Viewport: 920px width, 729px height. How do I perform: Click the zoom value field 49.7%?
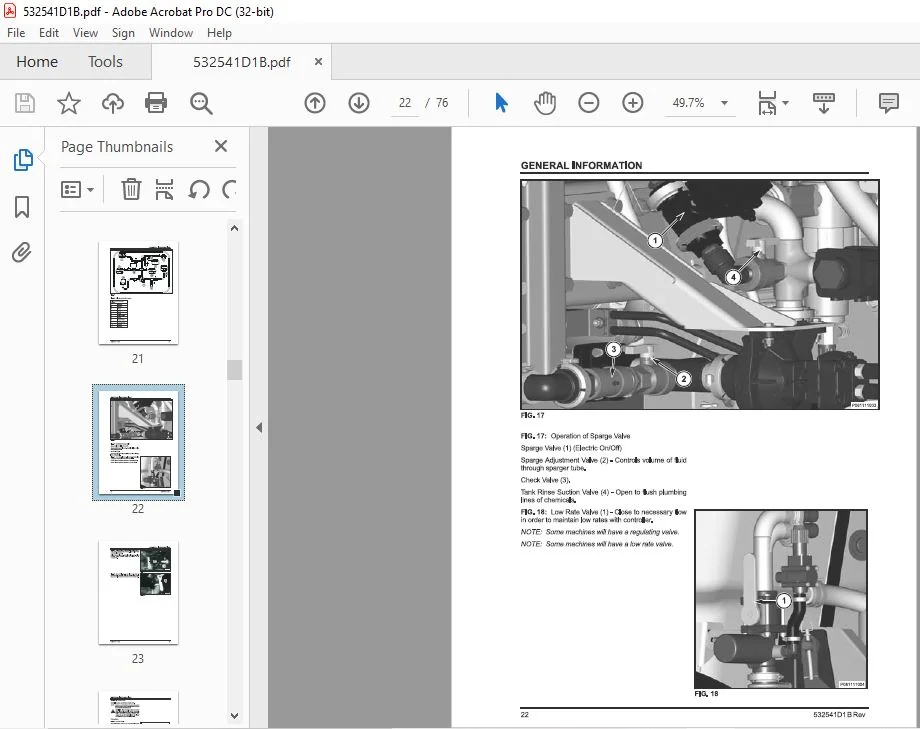688,103
